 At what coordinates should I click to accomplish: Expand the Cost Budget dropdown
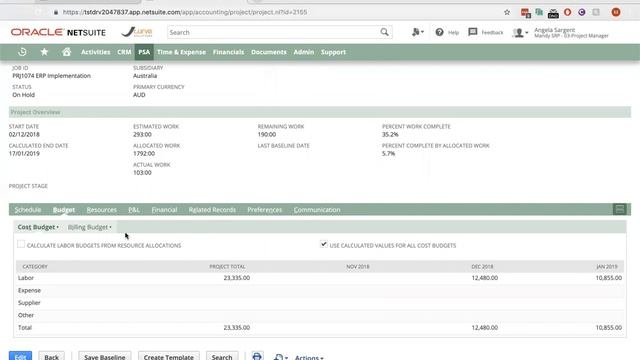(x=38, y=227)
